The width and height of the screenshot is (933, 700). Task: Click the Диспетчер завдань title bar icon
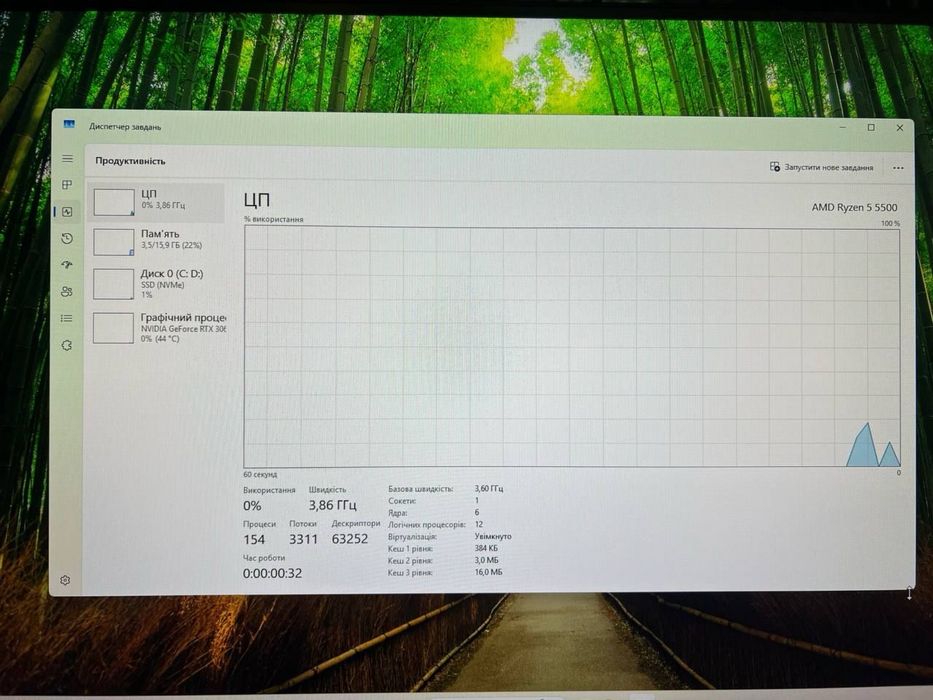[69, 125]
